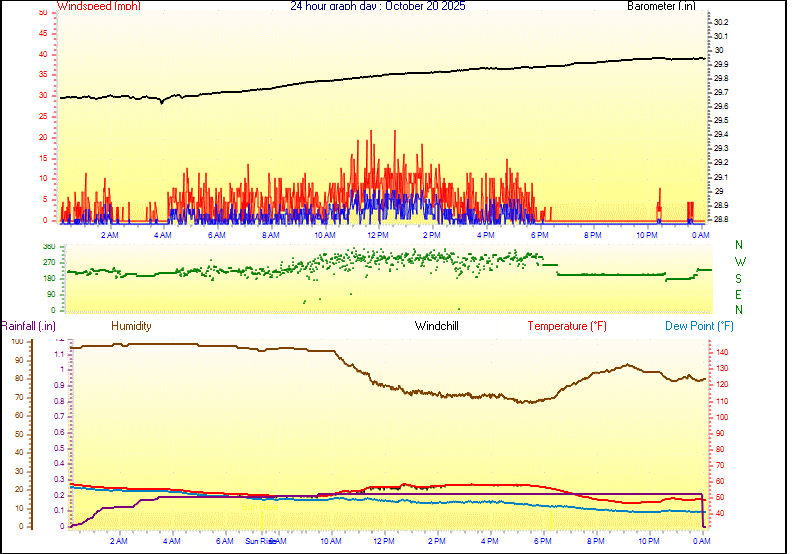Click the 30.2 value on barometer scale
The image size is (798, 554).
click(x=722, y=22)
